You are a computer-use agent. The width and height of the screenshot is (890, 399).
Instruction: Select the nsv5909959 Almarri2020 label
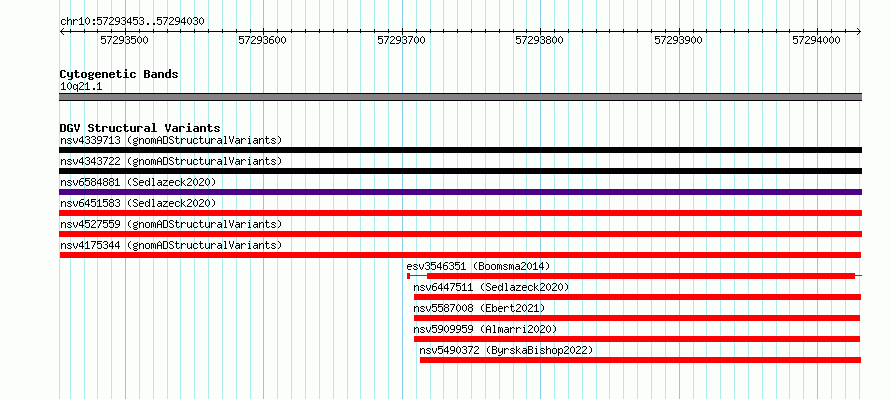pos(485,329)
